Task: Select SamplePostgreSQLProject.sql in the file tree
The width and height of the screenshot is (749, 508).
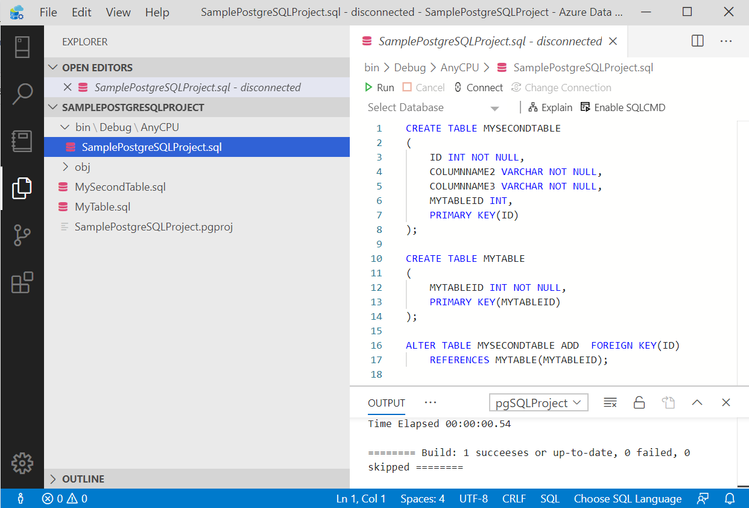Action: pyautogui.click(x=197, y=147)
